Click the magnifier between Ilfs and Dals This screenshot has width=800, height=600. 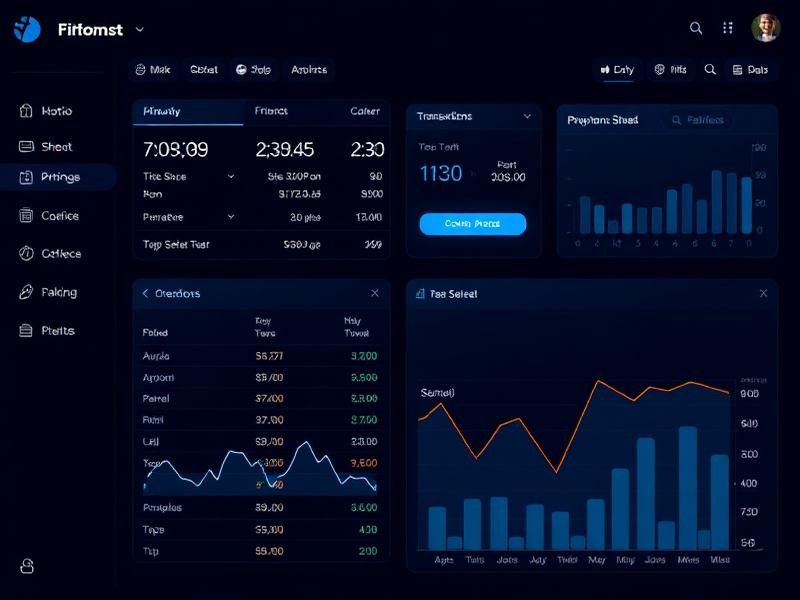(x=710, y=69)
